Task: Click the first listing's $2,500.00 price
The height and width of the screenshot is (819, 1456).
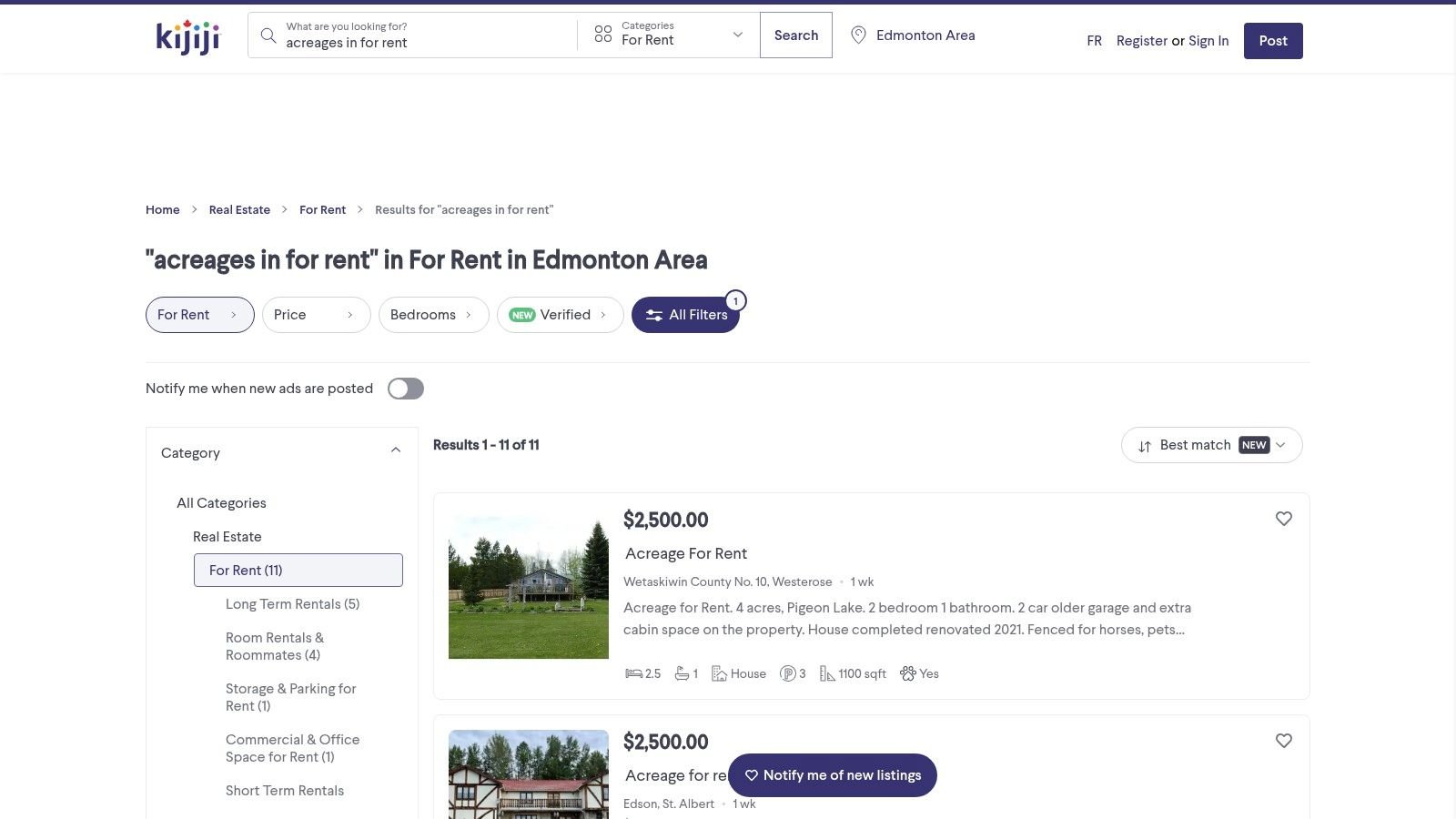Action: tap(665, 520)
